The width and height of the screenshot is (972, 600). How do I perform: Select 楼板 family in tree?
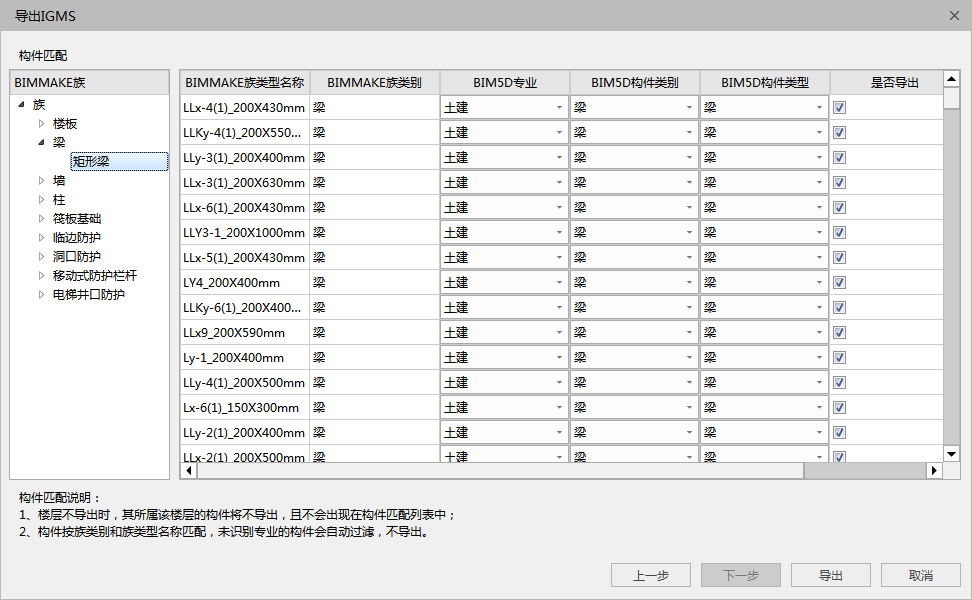click(65, 123)
